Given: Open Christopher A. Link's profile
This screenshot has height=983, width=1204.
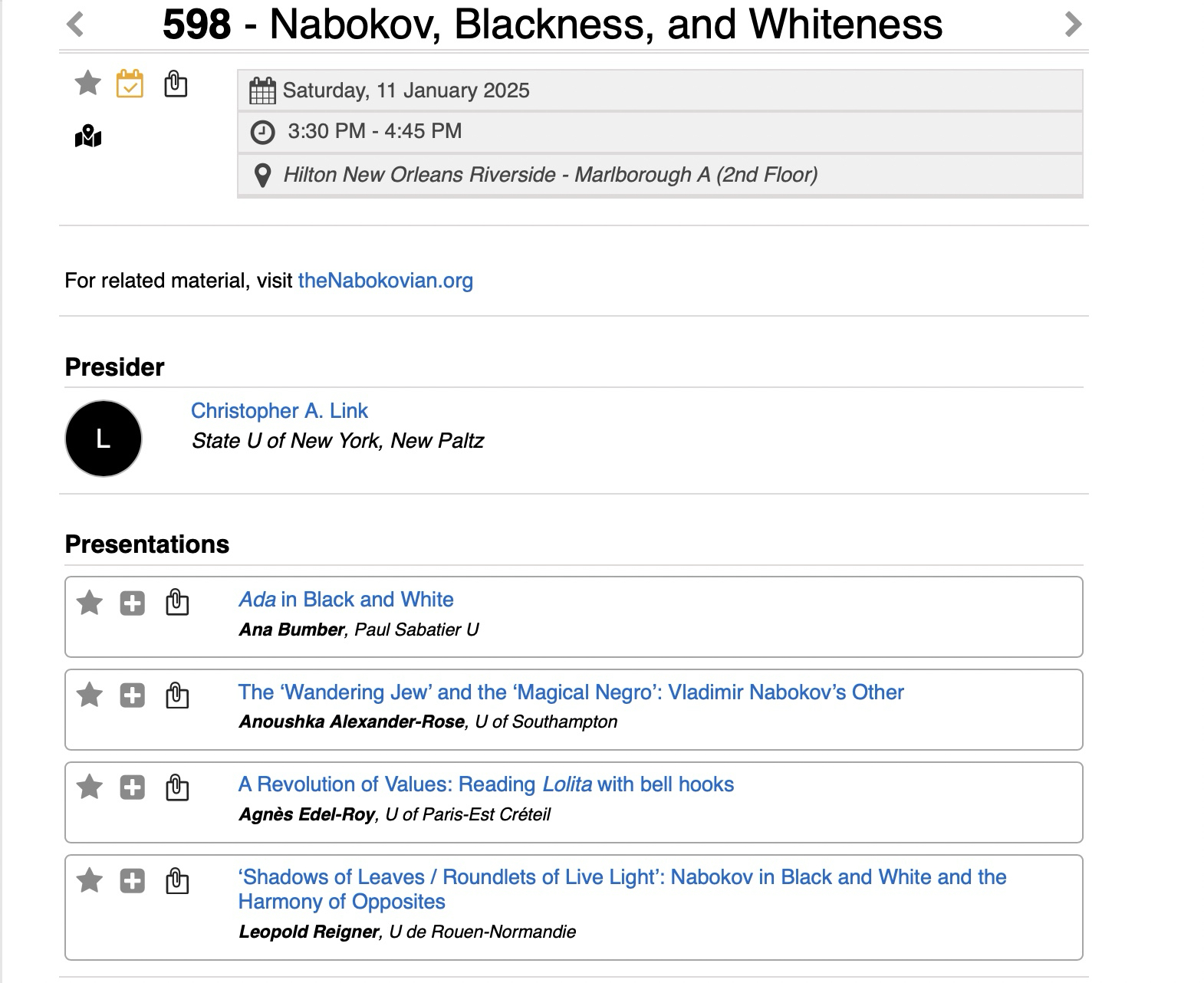Looking at the screenshot, I should [x=279, y=411].
